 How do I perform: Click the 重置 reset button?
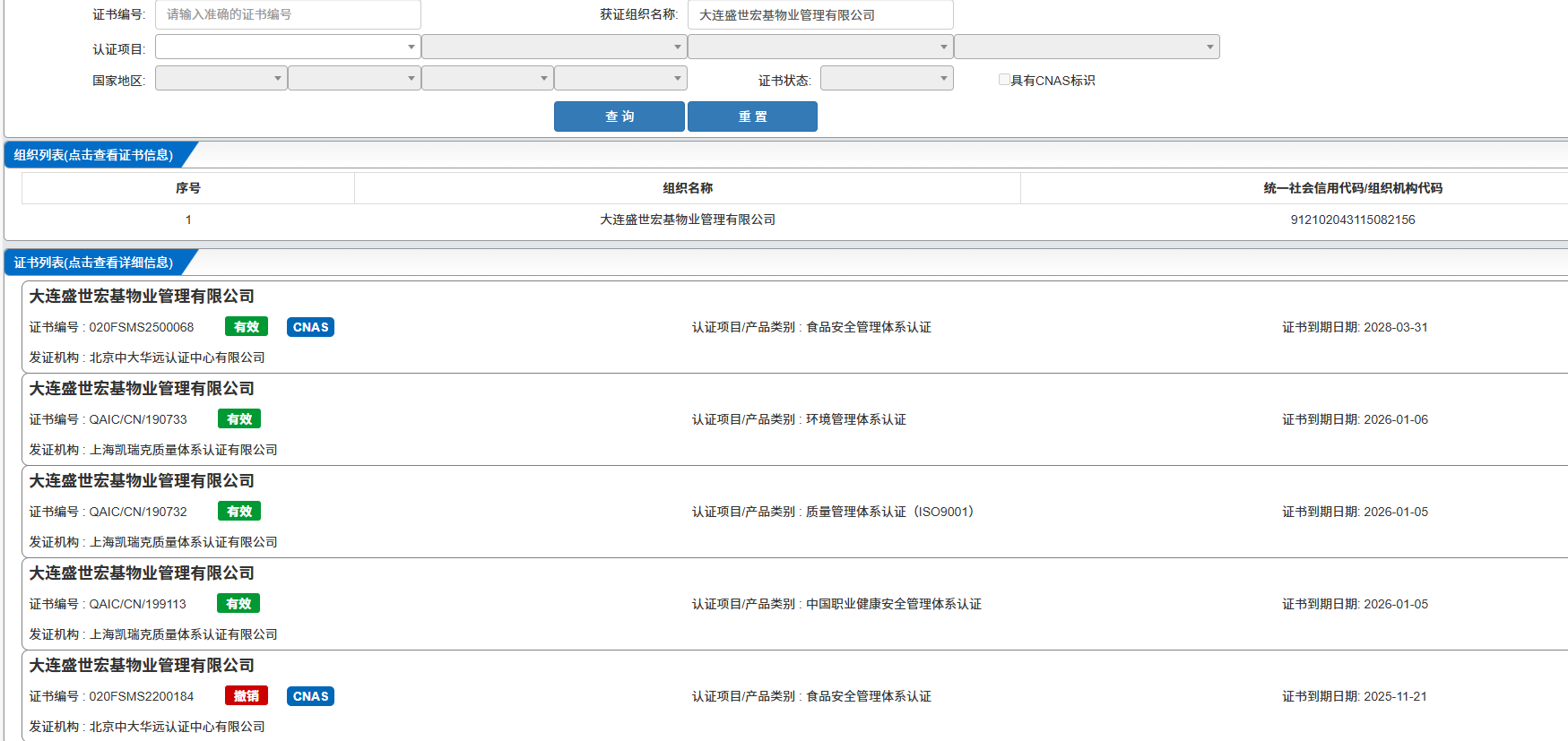click(x=752, y=116)
